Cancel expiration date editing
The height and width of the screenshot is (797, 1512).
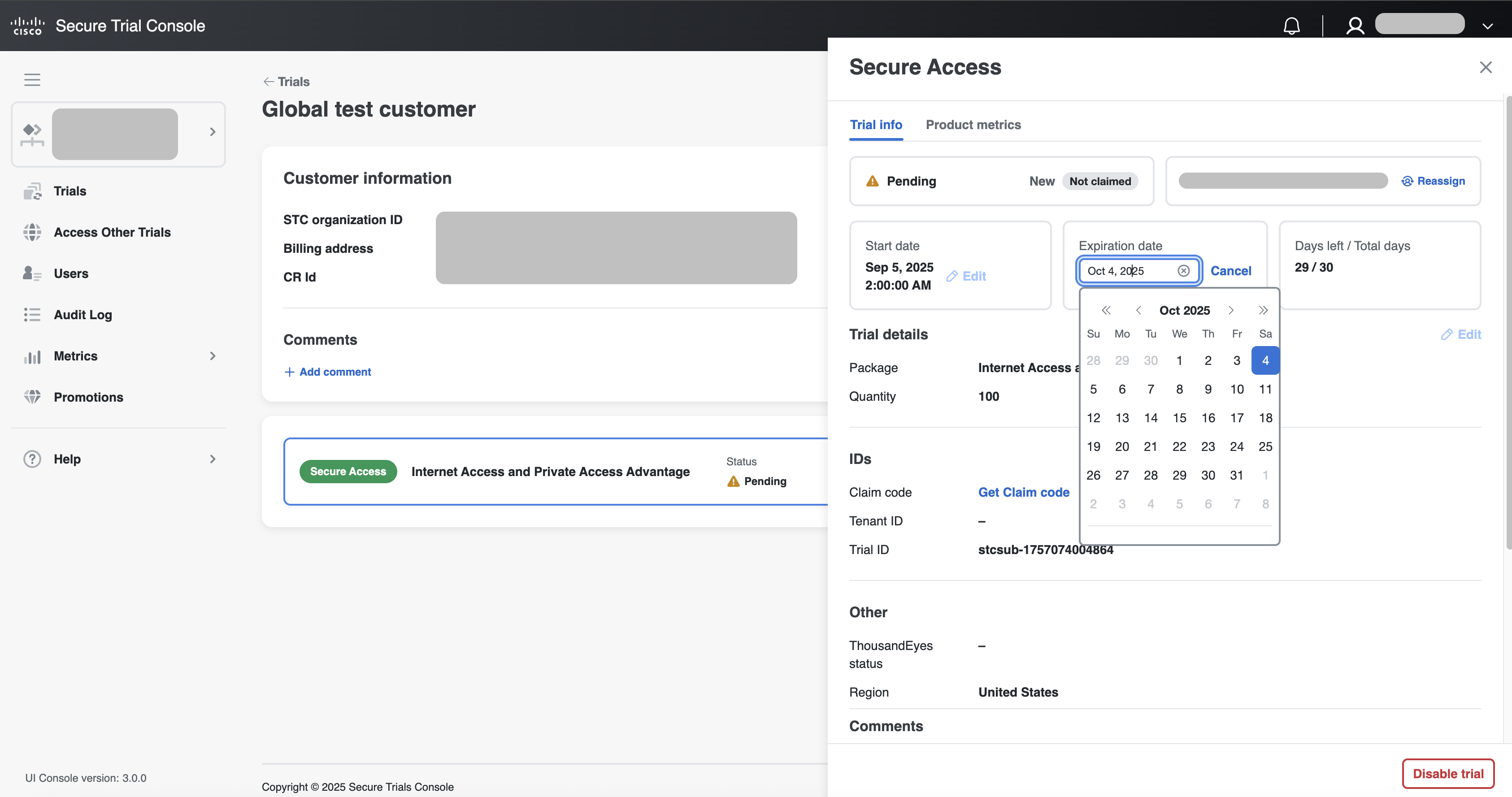tap(1230, 271)
